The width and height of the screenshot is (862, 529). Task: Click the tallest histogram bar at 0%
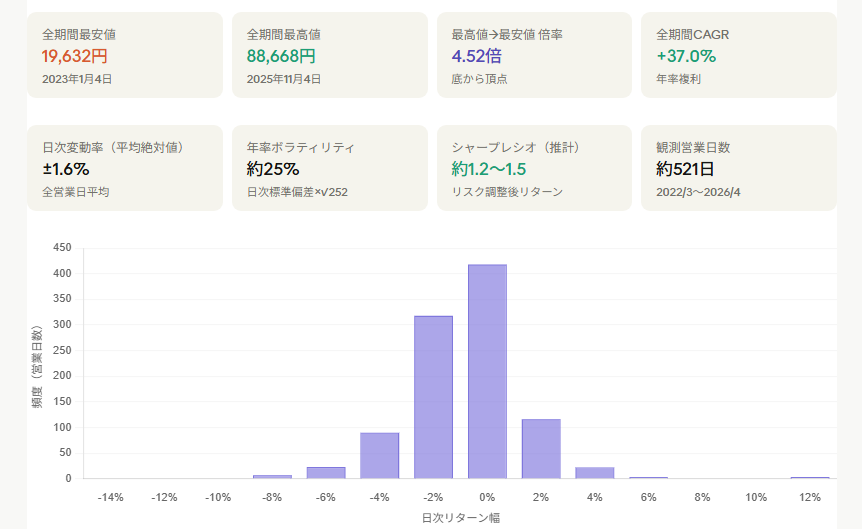pos(487,372)
